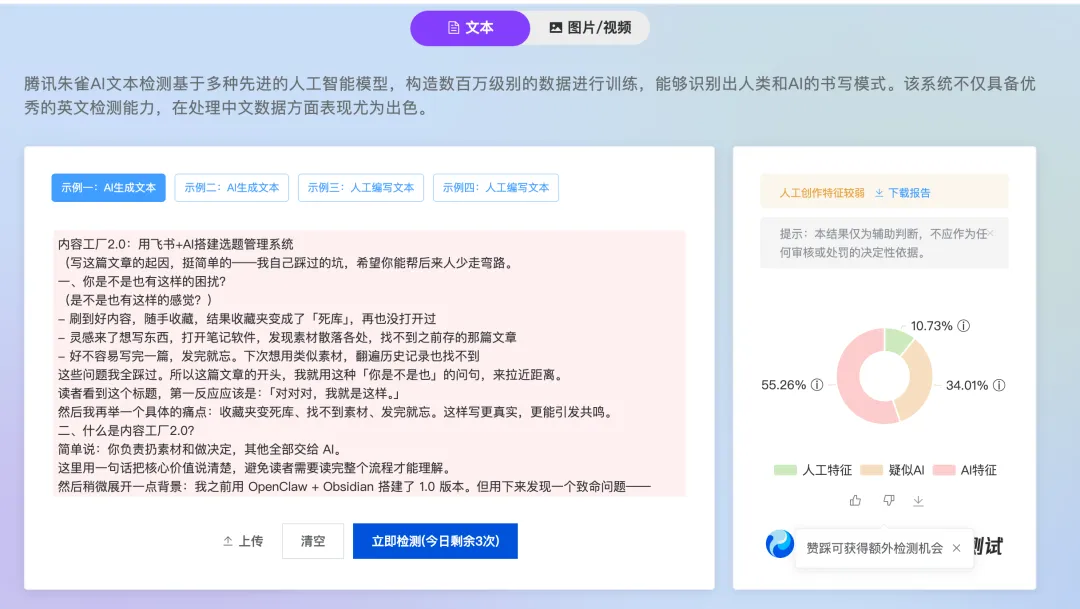This screenshot has width=1080, height=609.
Task: Switch to the 文本 tab
Action: tap(470, 28)
